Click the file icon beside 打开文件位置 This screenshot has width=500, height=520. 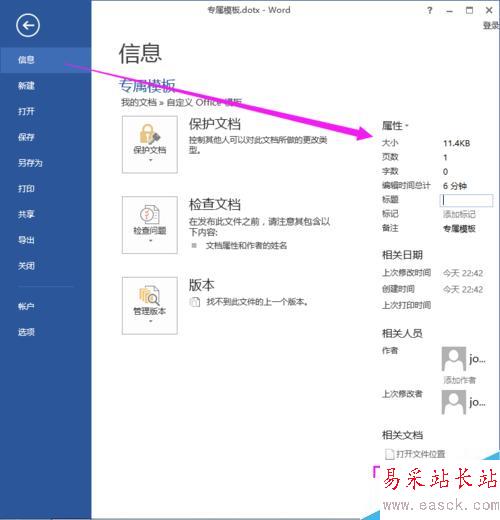tap(389, 454)
